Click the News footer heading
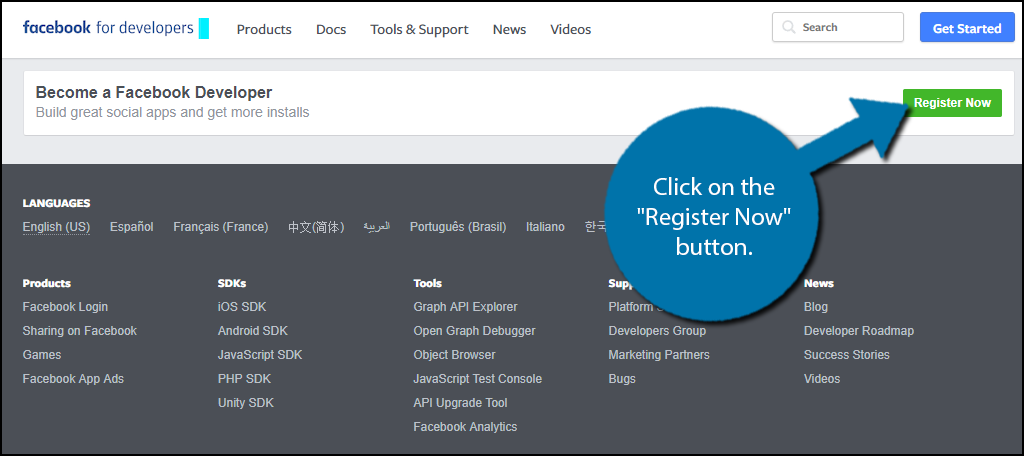The image size is (1024, 456). pyautogui.click(x=819, y=283)
